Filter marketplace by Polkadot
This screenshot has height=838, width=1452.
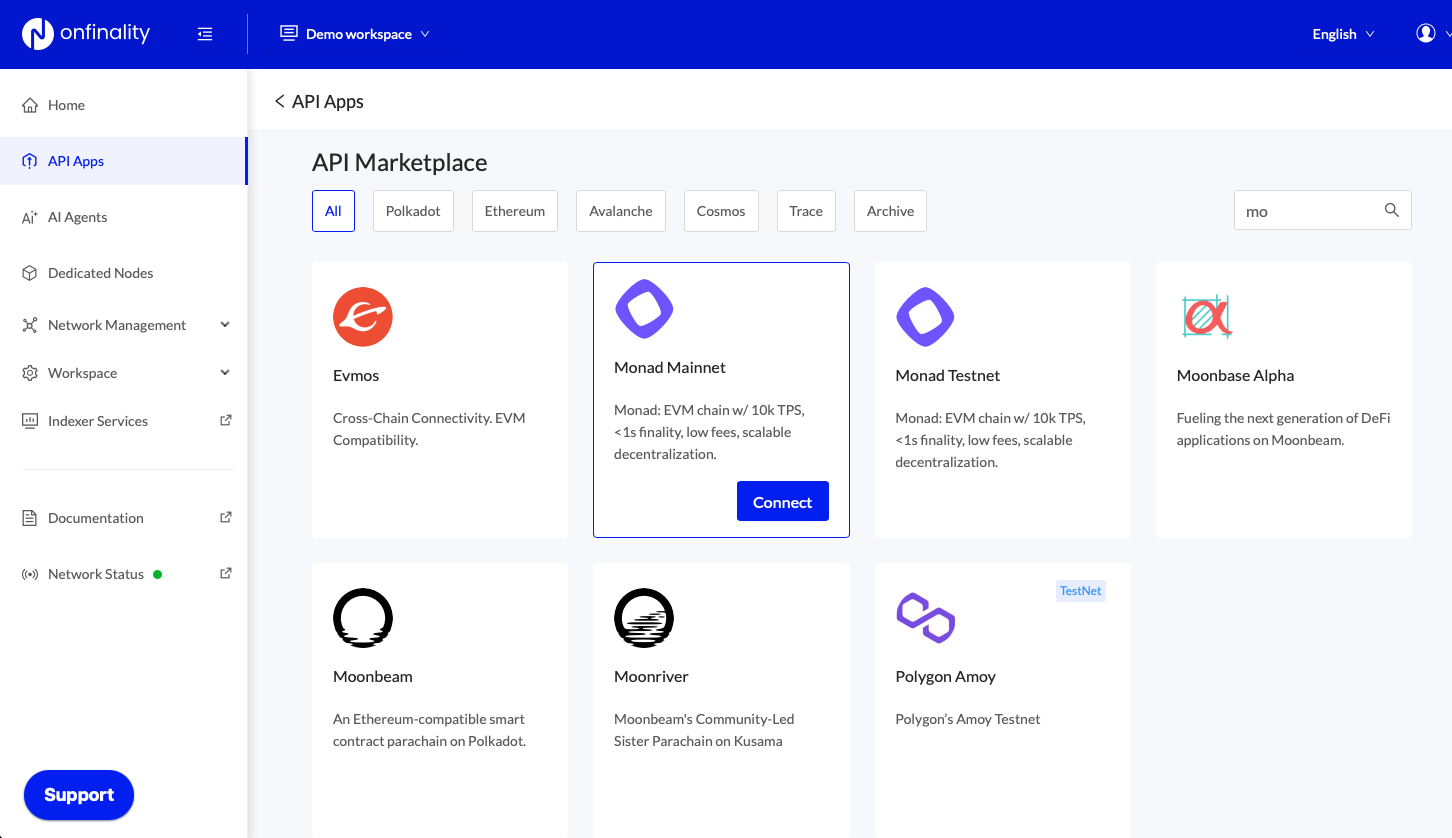click(413, 211)
